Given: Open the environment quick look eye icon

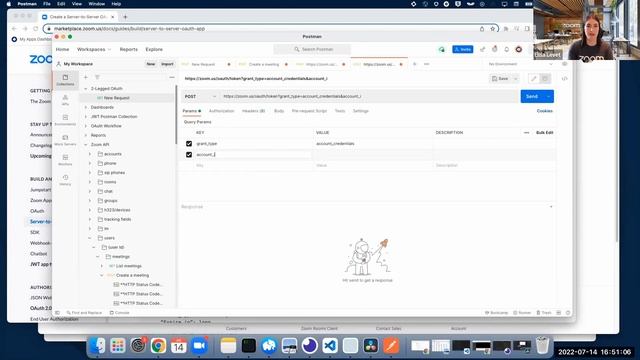Looking at the screenshot, I should [564, 64].
